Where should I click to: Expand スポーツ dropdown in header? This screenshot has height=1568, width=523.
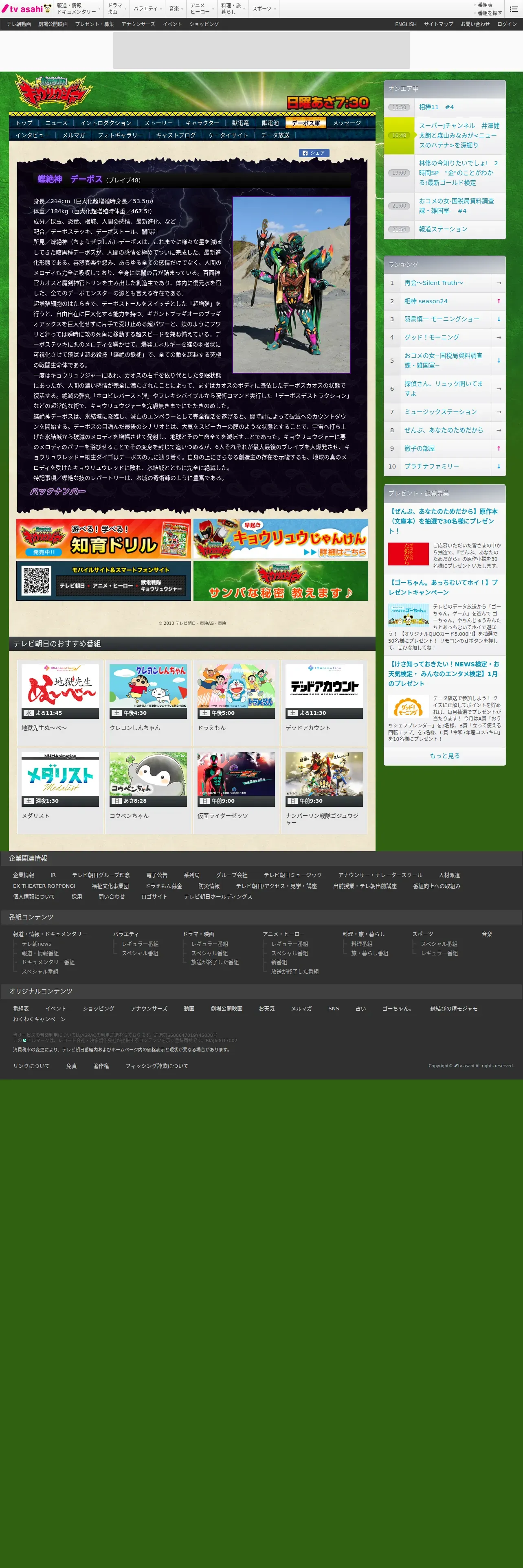(x=264, y=9)
